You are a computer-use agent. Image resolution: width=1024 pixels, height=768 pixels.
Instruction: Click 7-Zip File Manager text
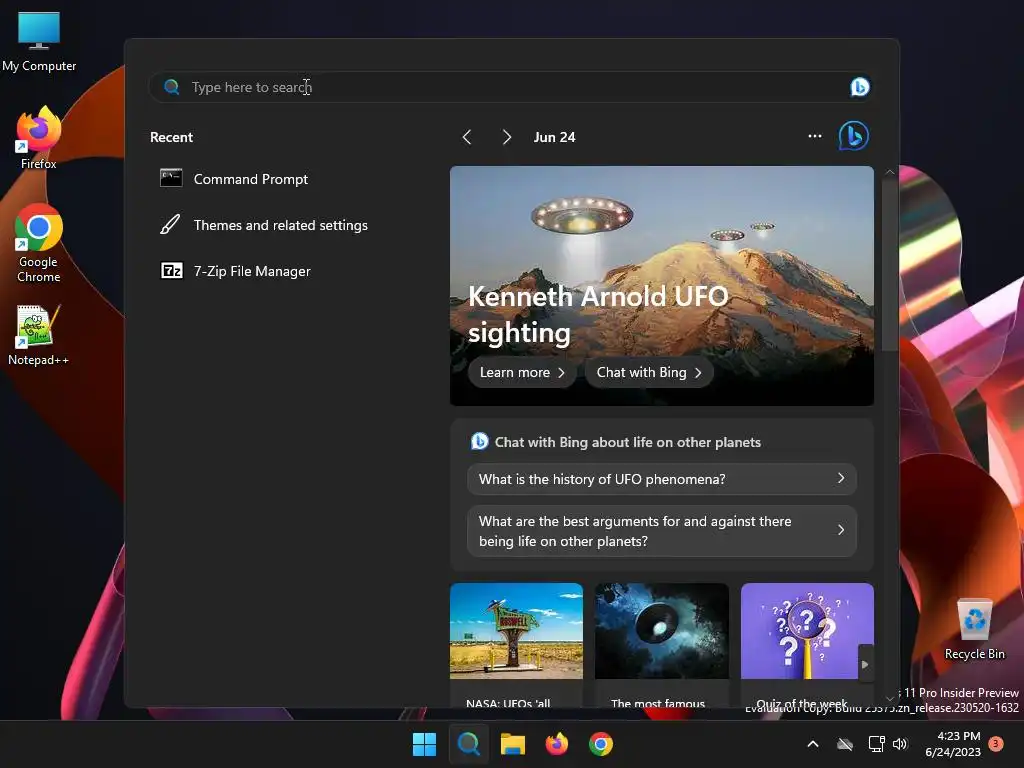click(252, 271)
